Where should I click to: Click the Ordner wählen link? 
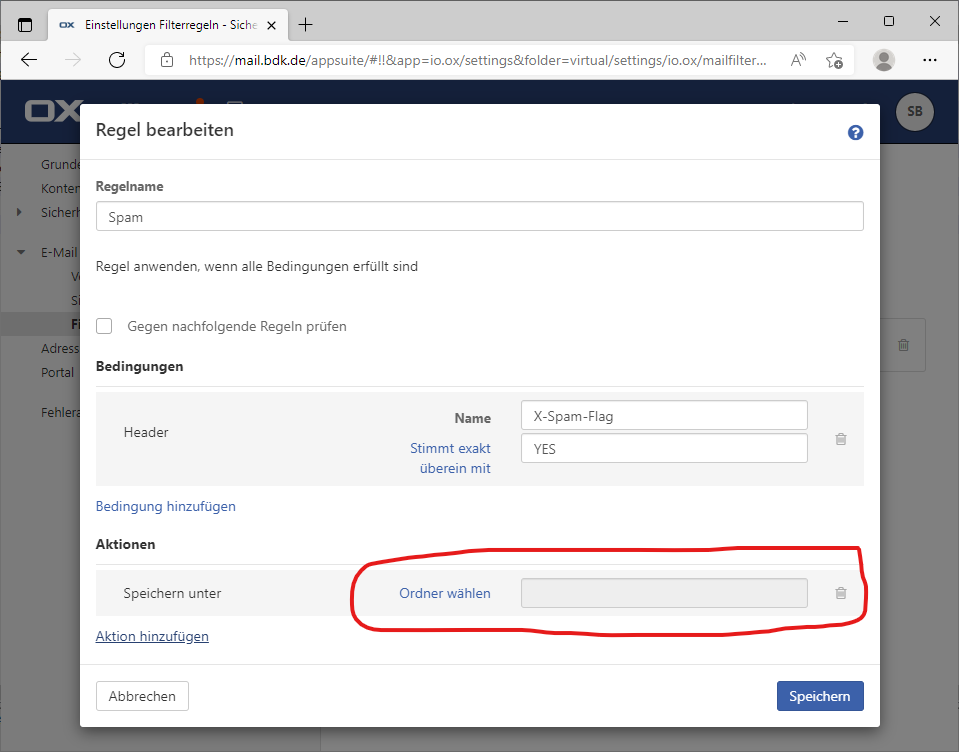click(445, 593)
